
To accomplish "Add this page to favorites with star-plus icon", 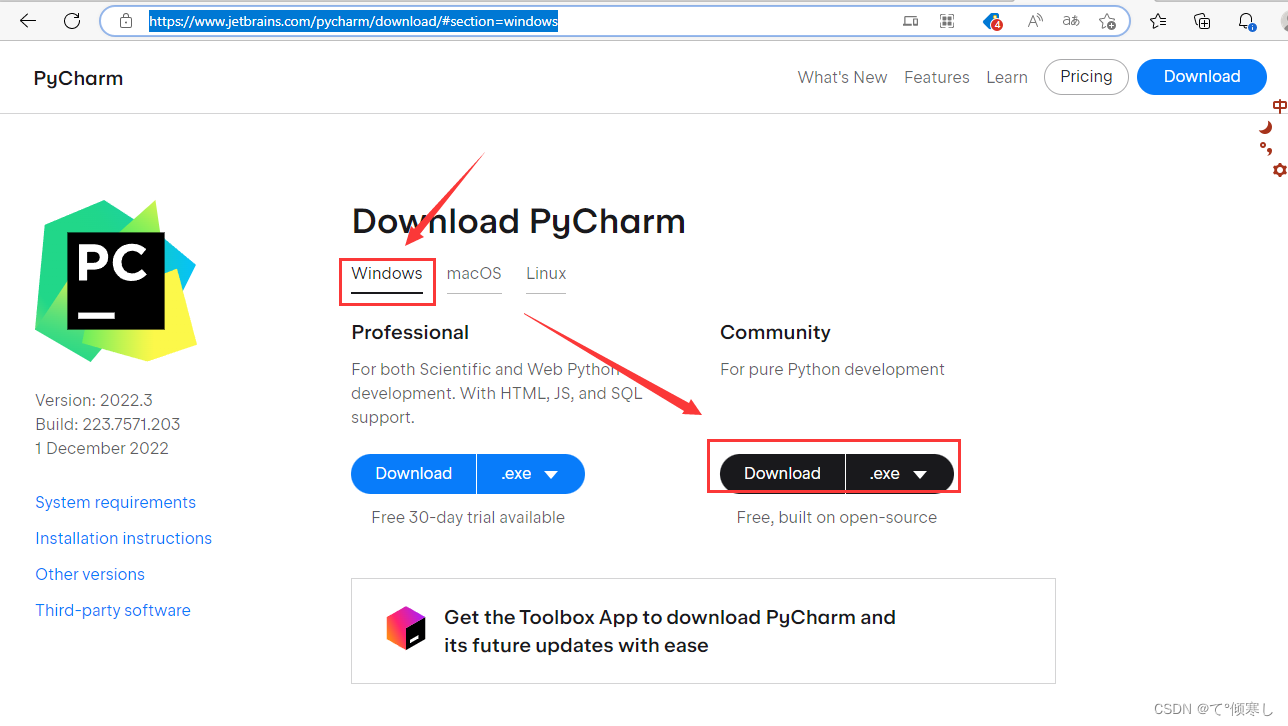I will point(1107,21).
